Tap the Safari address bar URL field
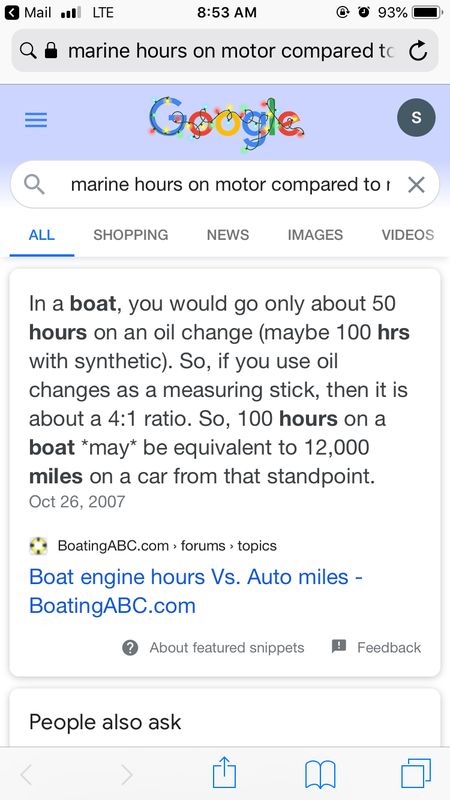 (225, 51)
